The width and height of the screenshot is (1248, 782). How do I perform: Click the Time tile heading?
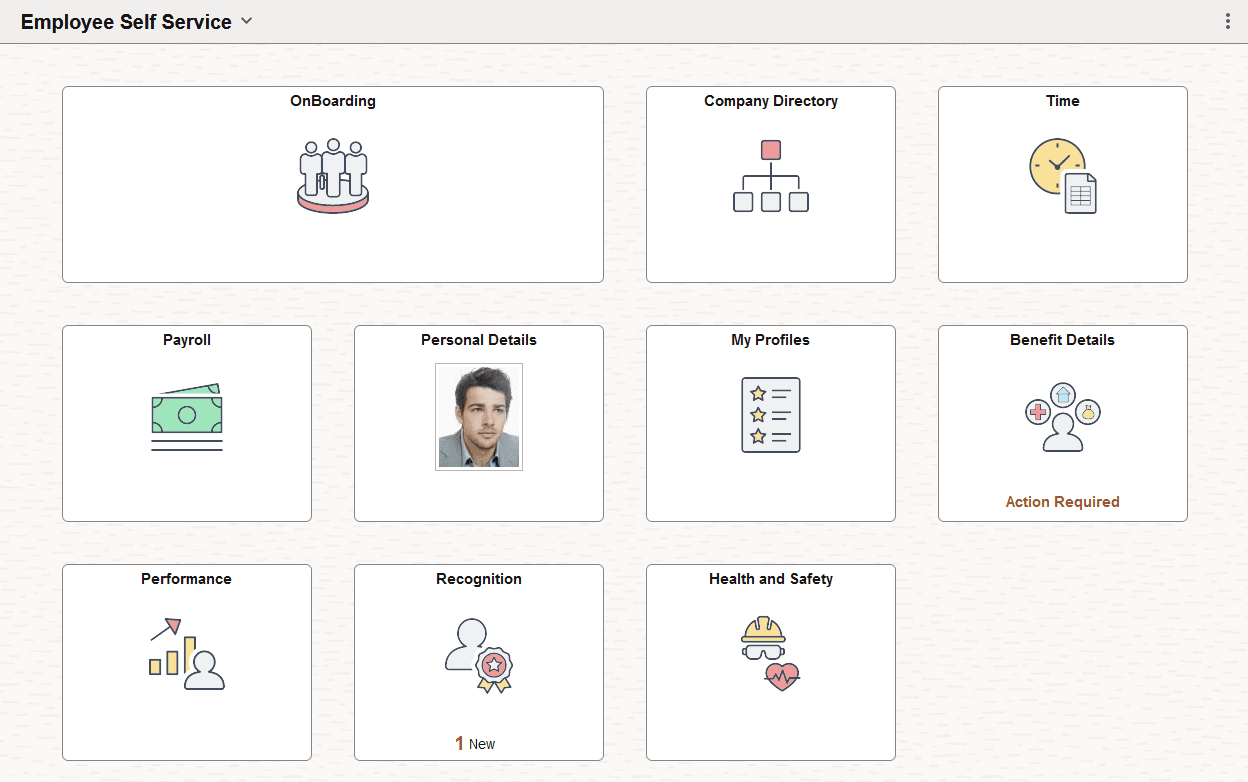(x=1062, y=100)
